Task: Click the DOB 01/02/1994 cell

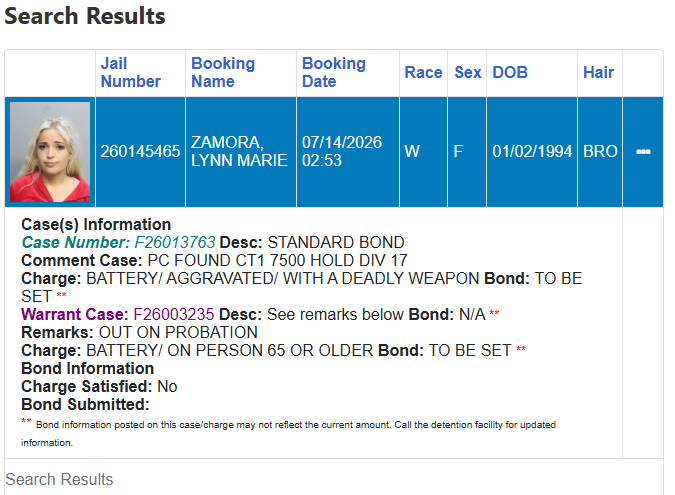Action: coord(532,152)
